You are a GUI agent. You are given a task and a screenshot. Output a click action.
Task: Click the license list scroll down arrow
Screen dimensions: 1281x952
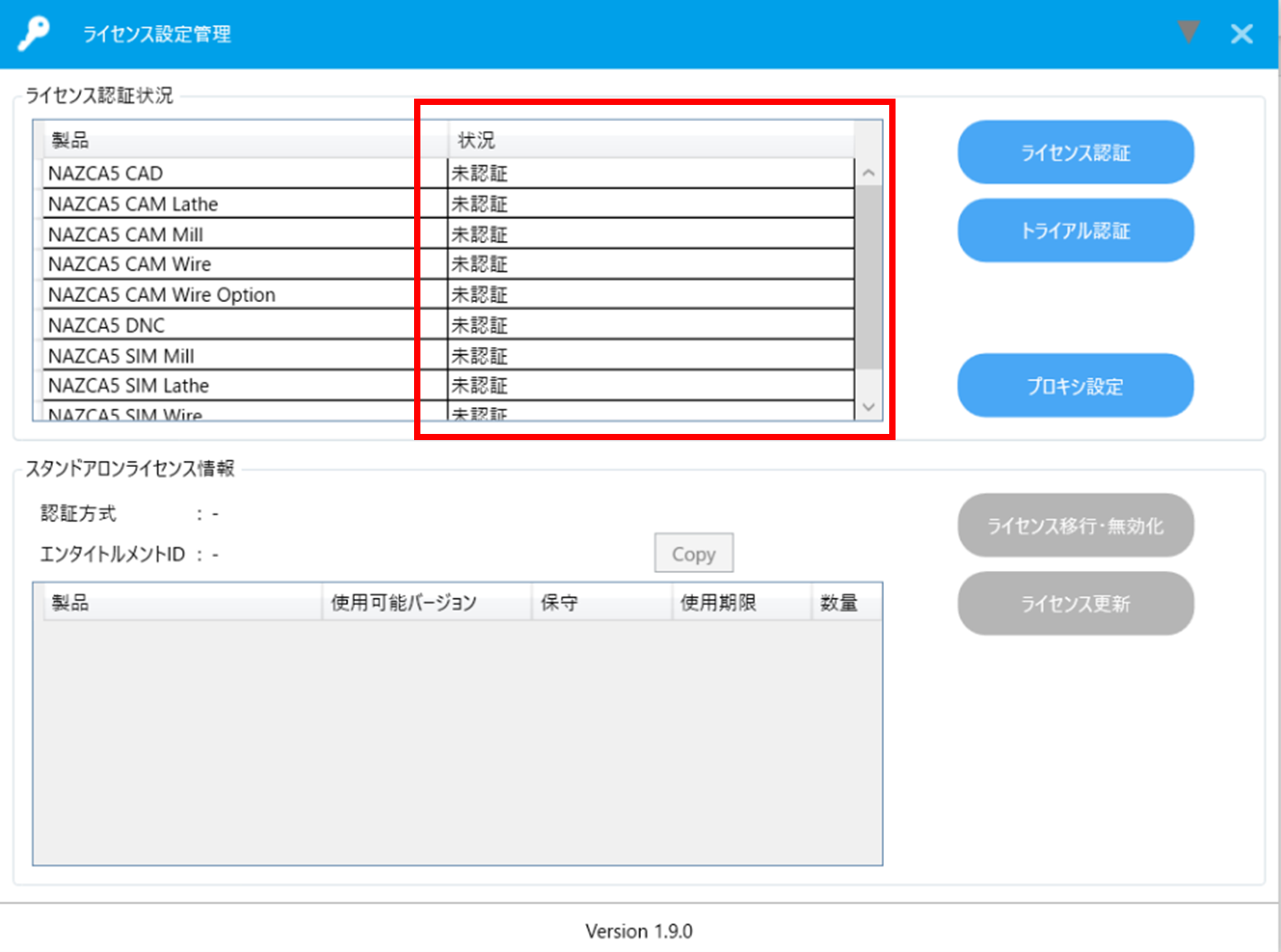tap(868, 407)
